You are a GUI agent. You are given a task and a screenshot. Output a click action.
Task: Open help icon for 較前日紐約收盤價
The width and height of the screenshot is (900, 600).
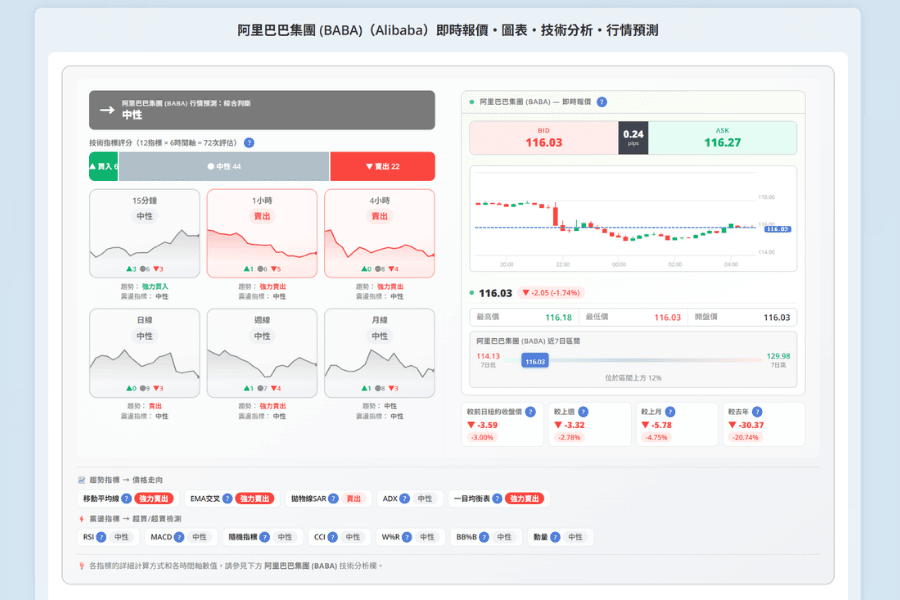[530, 412]
